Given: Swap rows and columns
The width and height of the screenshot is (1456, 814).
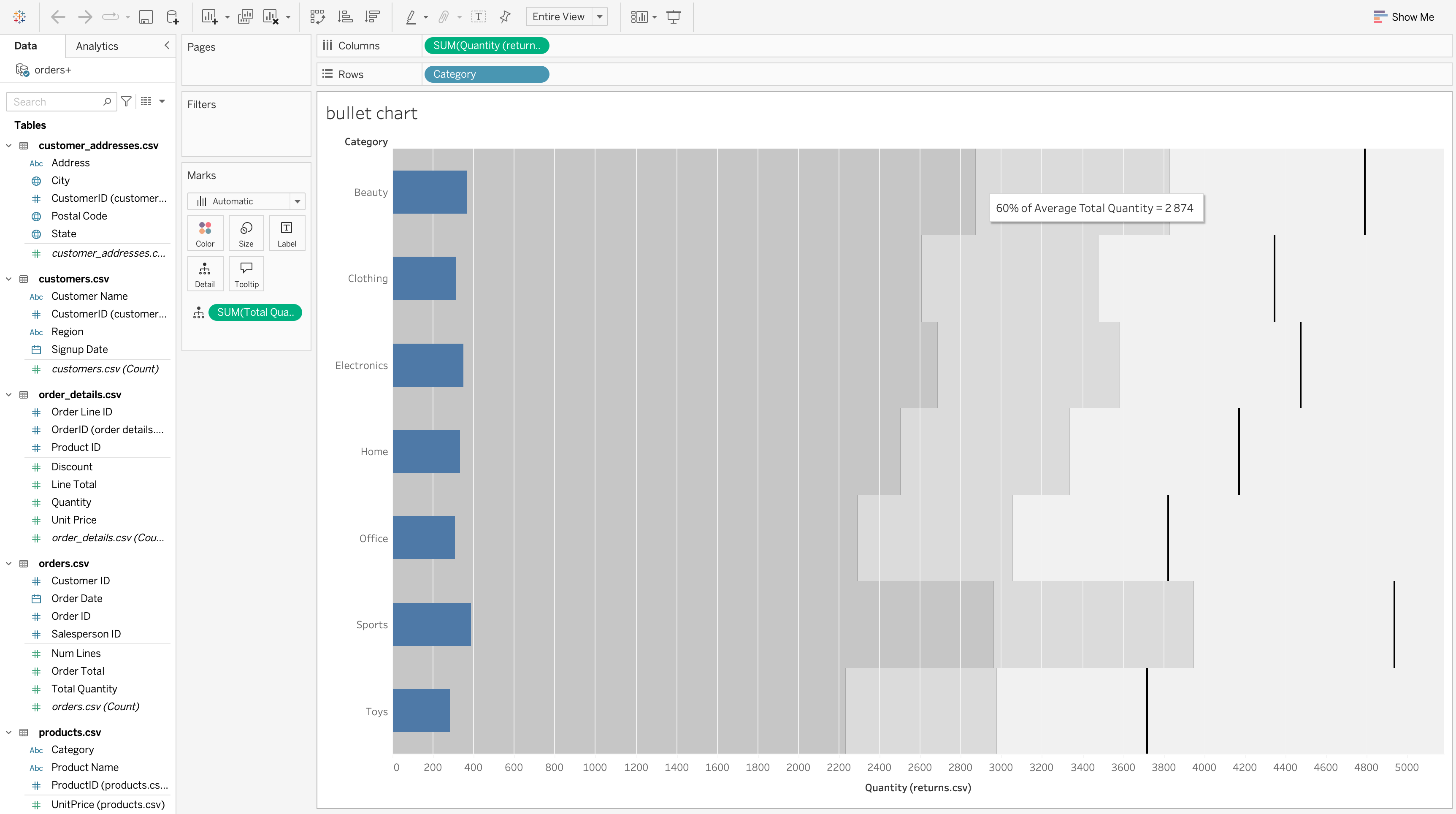Looking at the screenshot, I should (317, 17).
